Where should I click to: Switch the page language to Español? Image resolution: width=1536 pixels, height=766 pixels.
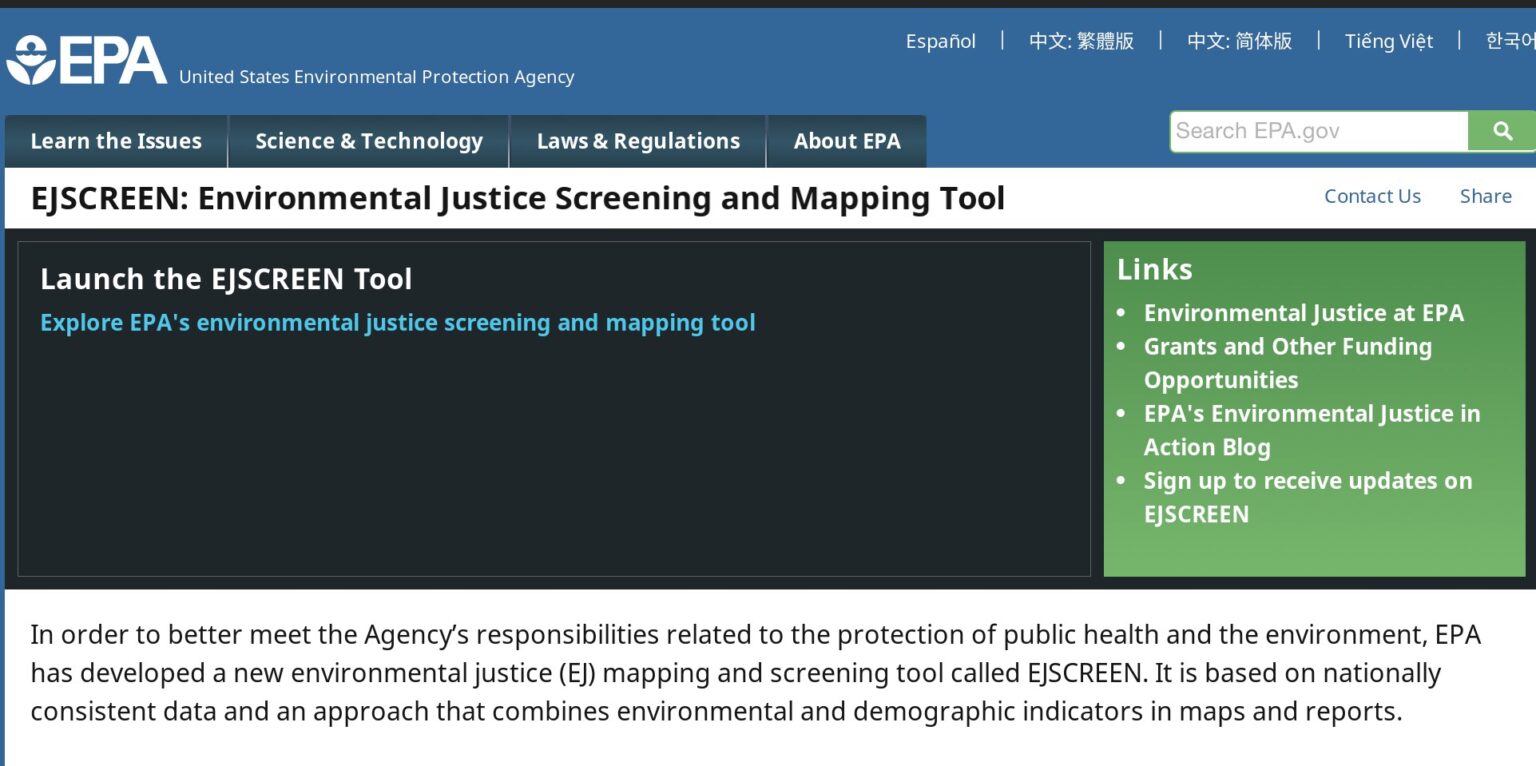tap(940, 41)
